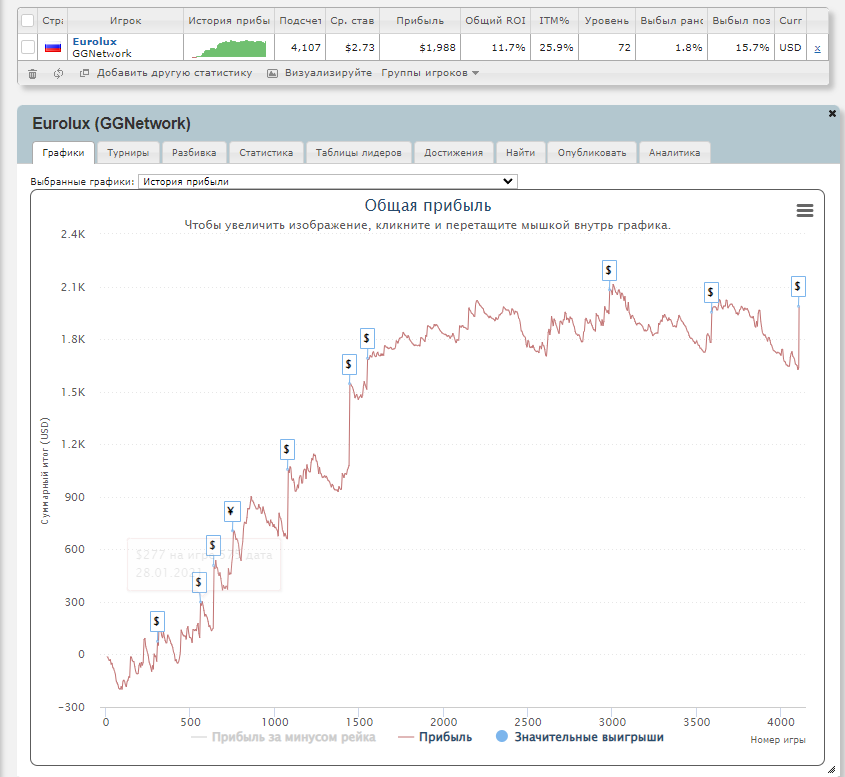This screenshot has width=845, height=777.
Task: Click the dollar marker at game 4100
Action: tap(798, 286)
